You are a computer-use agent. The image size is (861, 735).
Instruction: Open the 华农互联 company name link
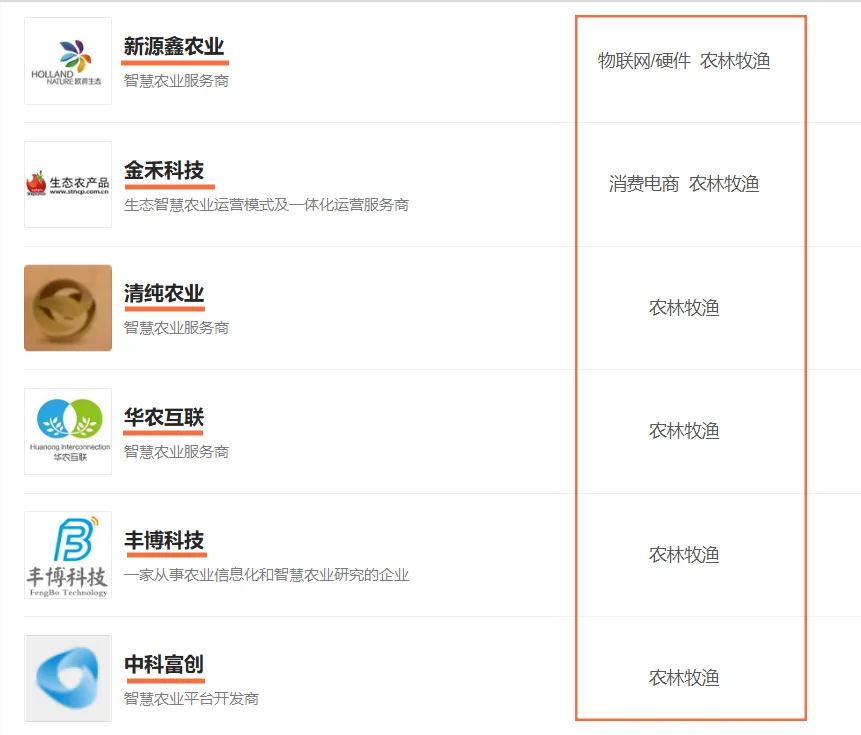click(164, 417)
